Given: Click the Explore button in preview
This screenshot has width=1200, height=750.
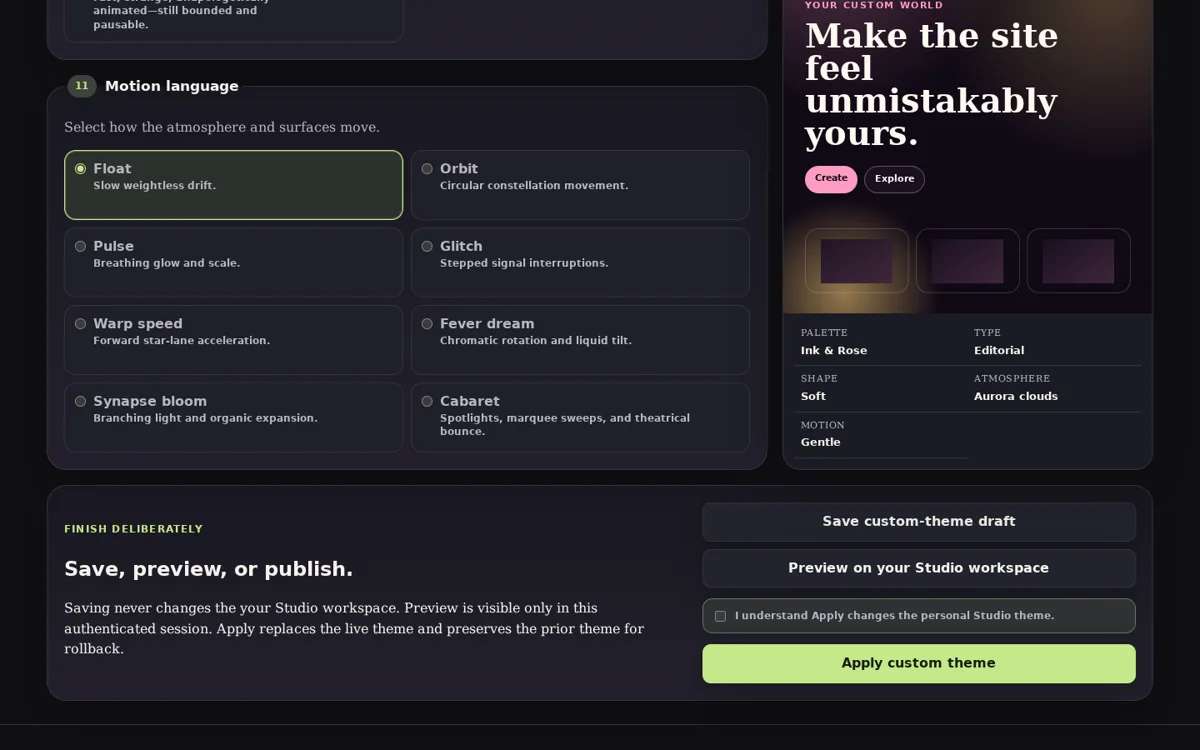Looking at the screenshot, I should [894, 179].
